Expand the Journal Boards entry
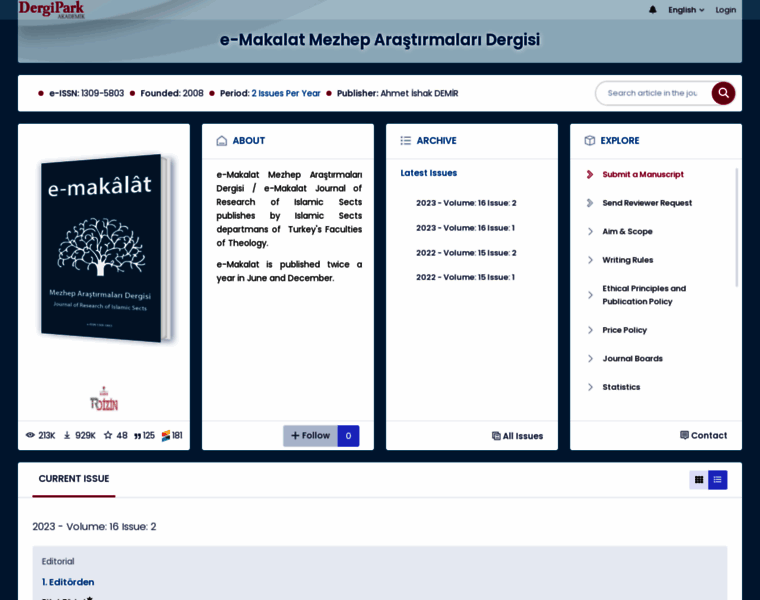This screenshot has width=760, height=600. pos(632,358)
